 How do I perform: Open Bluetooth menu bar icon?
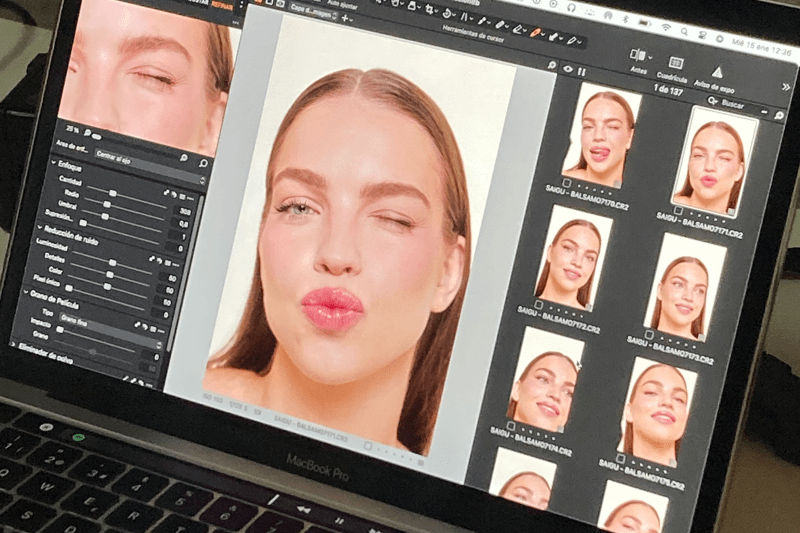626,19
